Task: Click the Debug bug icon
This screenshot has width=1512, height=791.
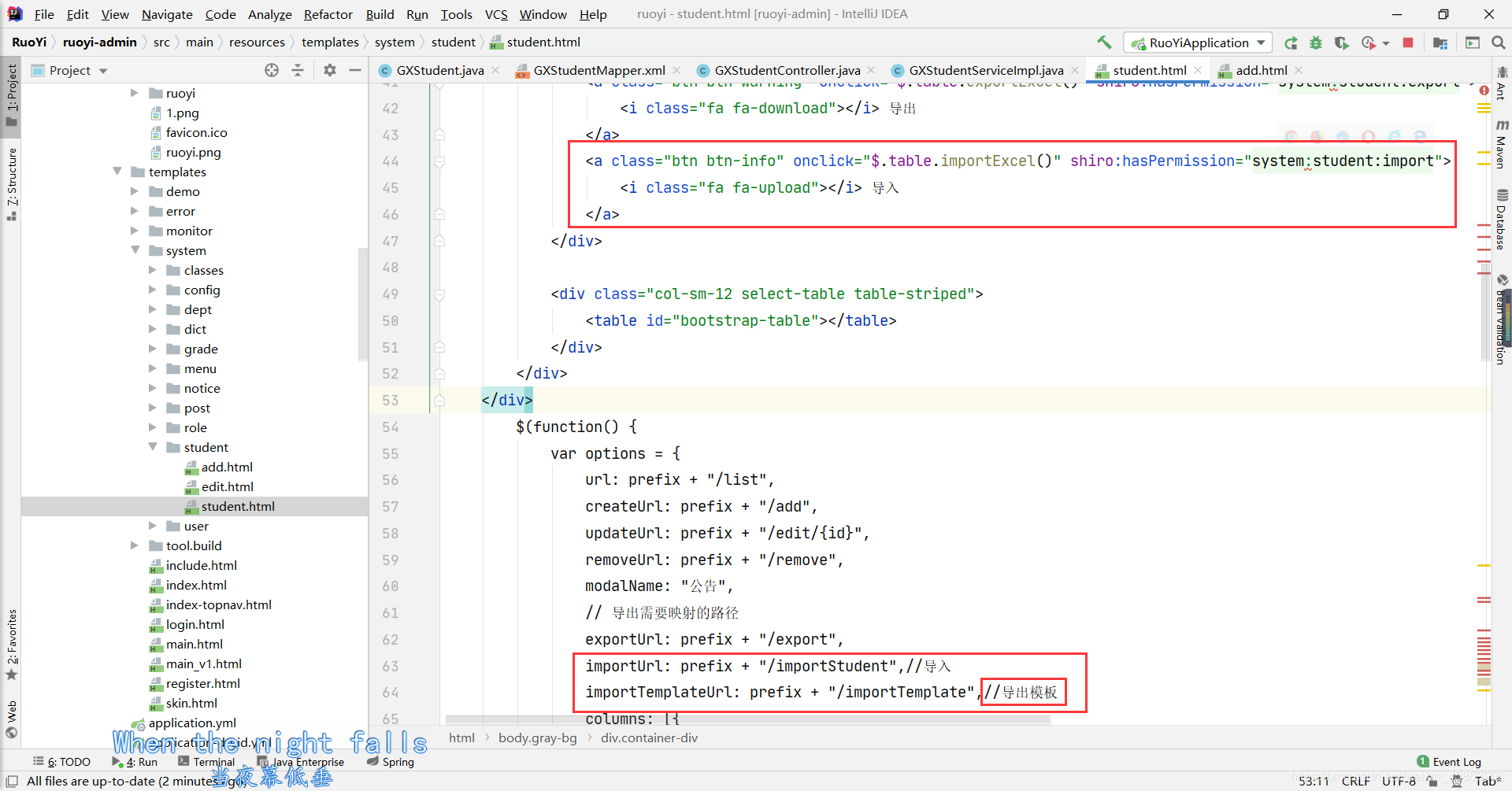Action: tap(1316, 43)
